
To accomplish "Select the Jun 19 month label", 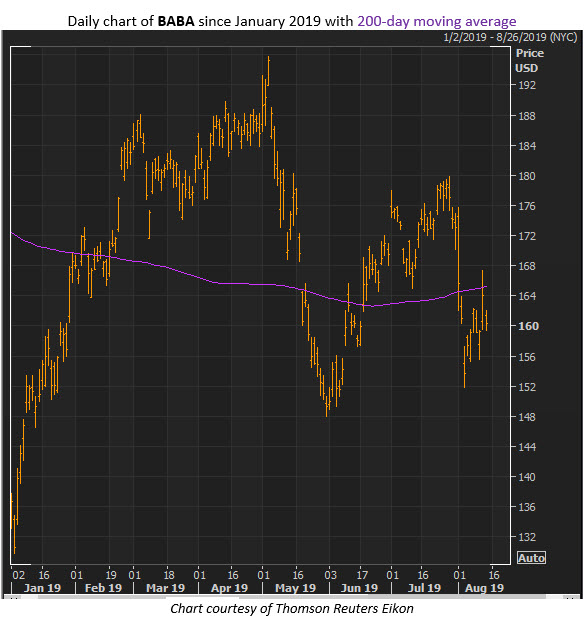I will pyautogui.click(x=359, y=588).
